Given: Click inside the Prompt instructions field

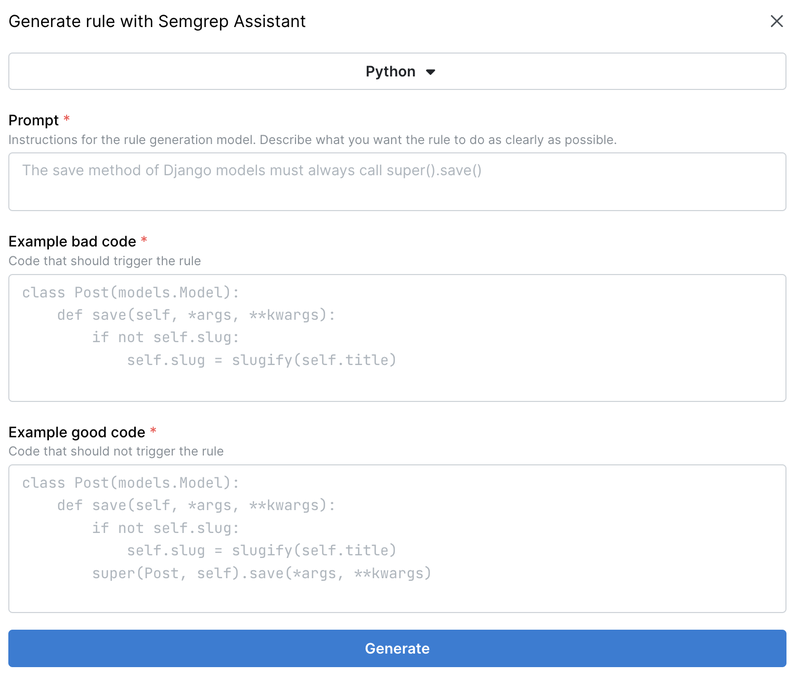Looking at the screenshot, I should point(398,180).
